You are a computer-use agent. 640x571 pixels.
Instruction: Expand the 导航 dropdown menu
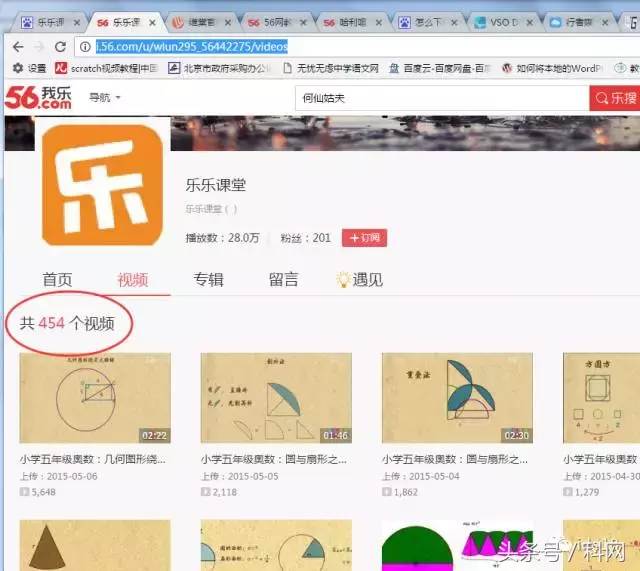tap(105, 98)
